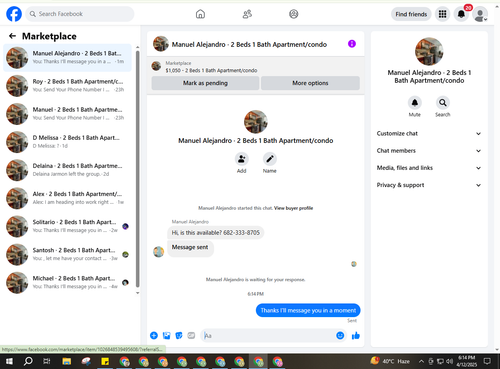500x369 pixels.
Task: Search in conversation magnifier icon
Action: click(x=443, y=103)
